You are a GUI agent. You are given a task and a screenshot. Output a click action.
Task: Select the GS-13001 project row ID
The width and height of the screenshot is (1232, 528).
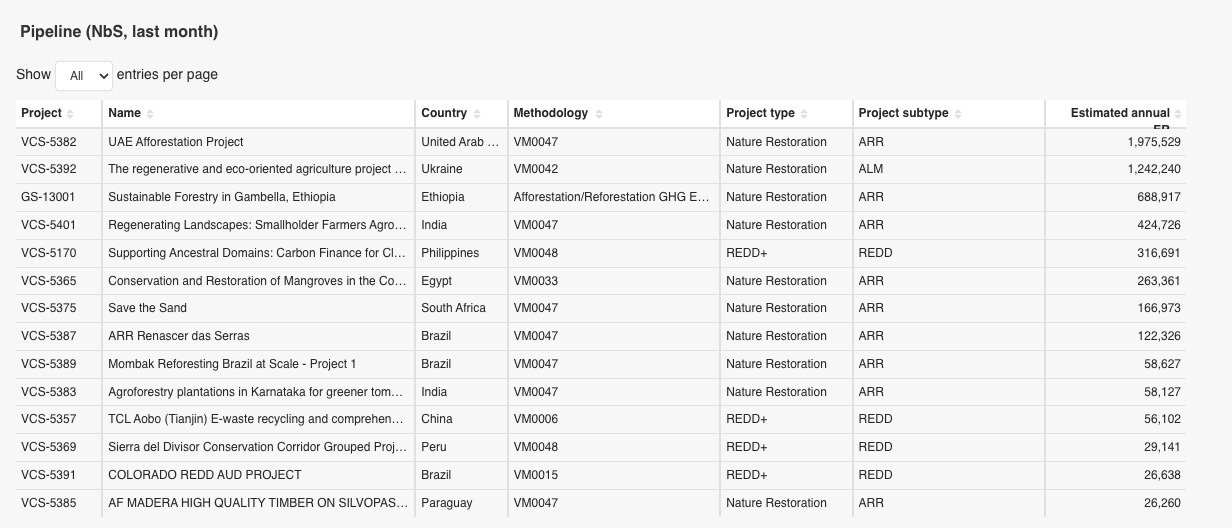click(48, 197)
